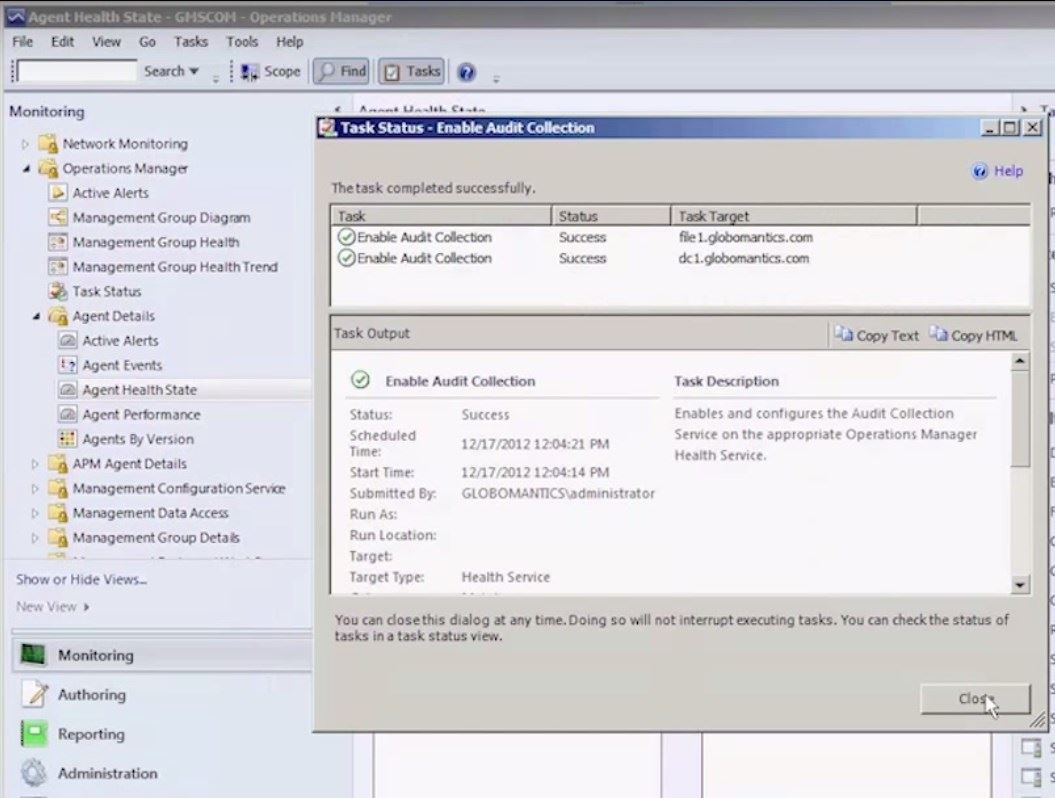Toggle the Tasks pane toolbar button
1055x798 pixels.
(x=412, y=72)
